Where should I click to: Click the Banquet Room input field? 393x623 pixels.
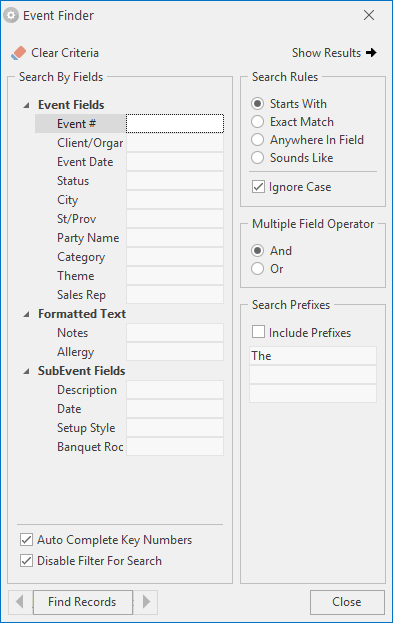(175, 447)
